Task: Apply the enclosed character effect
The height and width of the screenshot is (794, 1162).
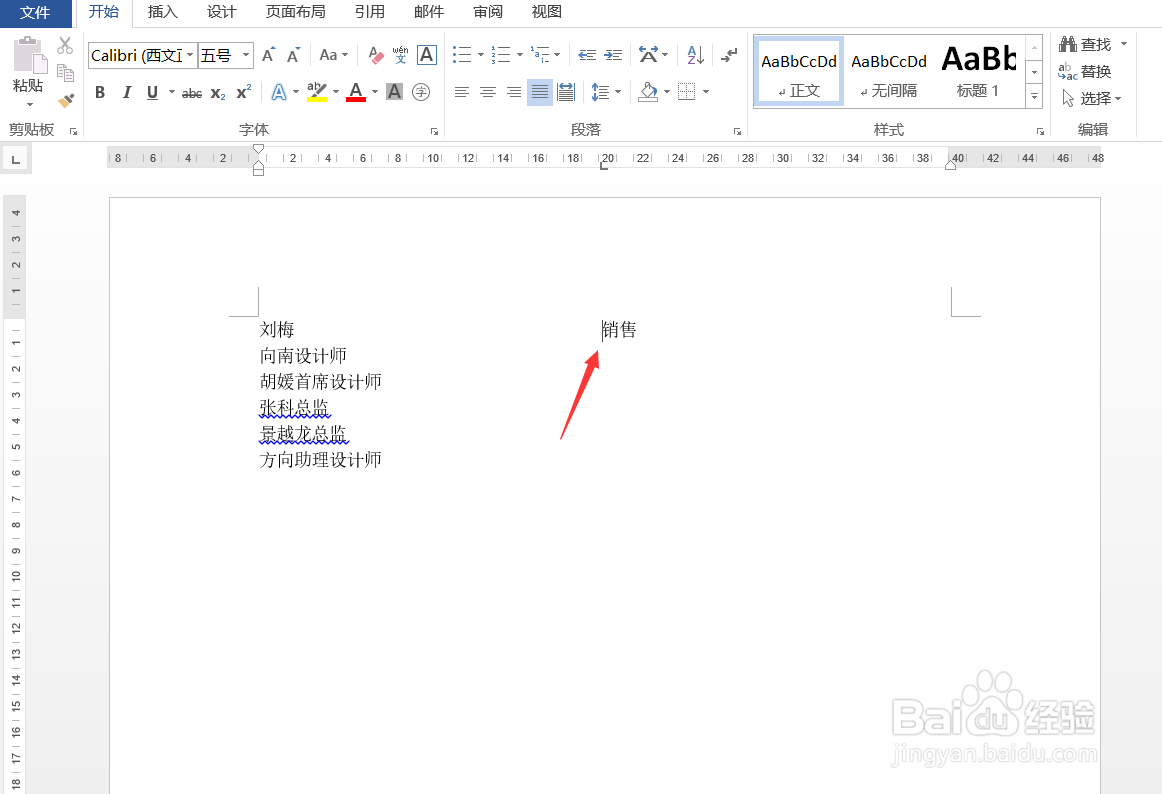Action: [x=420, y=92]
